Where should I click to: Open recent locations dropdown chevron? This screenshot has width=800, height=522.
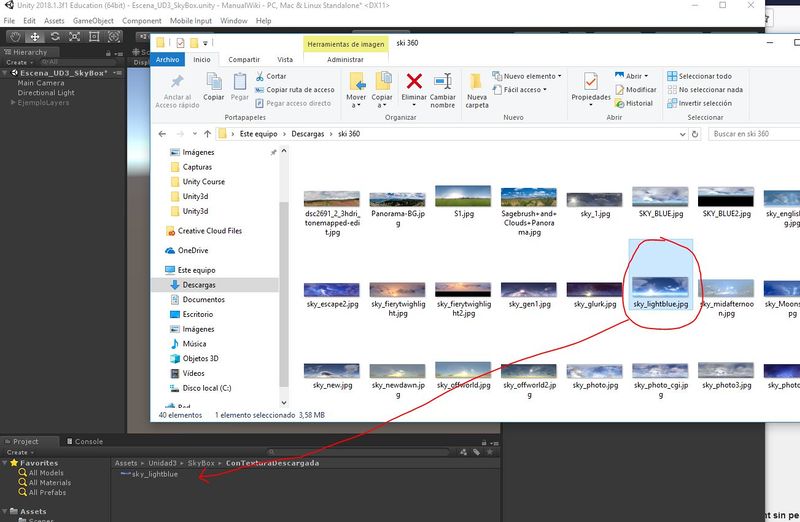click(x=194, y=134)
